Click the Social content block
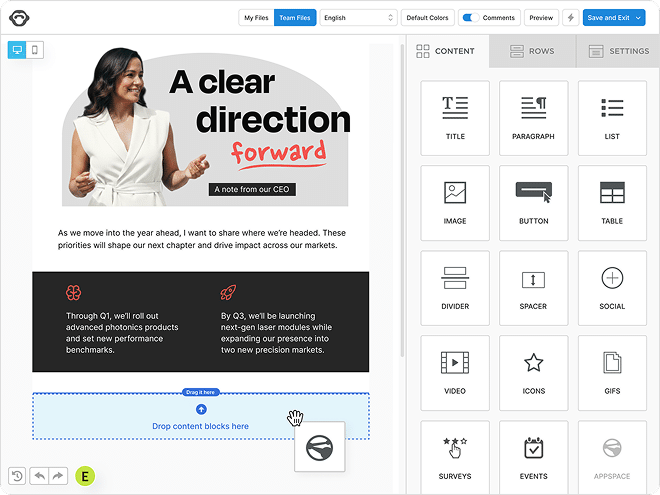 pyautogui.click(x=612, y=288)
